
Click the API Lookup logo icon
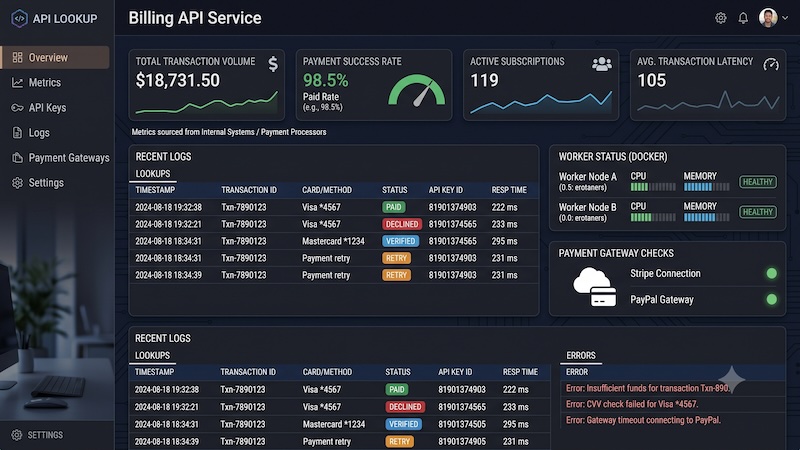tap(19, 19)
